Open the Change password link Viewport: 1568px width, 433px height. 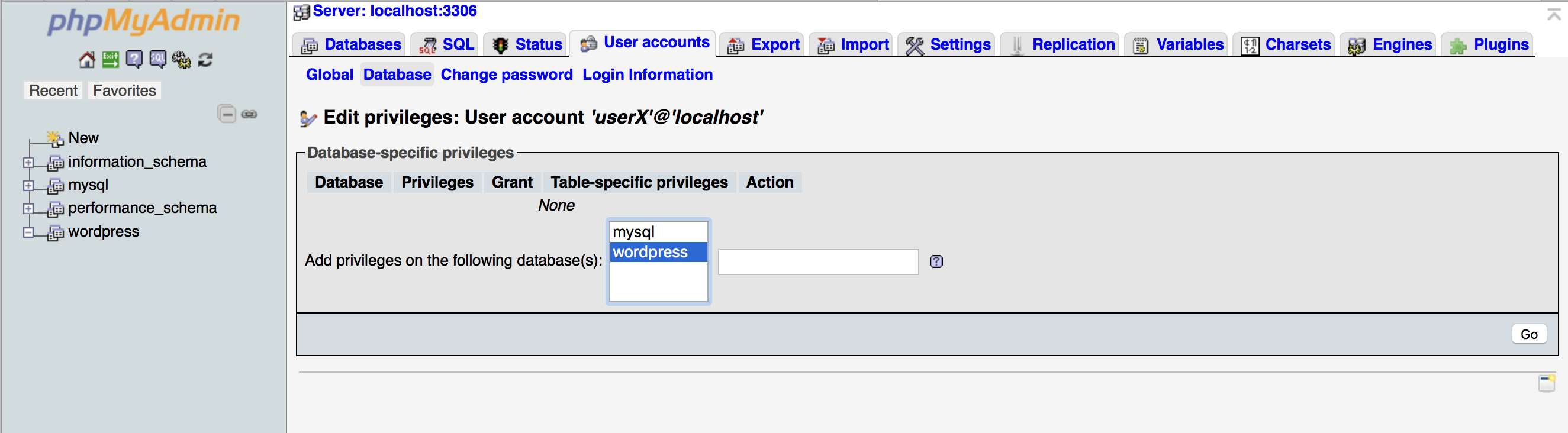coord(507,74)
